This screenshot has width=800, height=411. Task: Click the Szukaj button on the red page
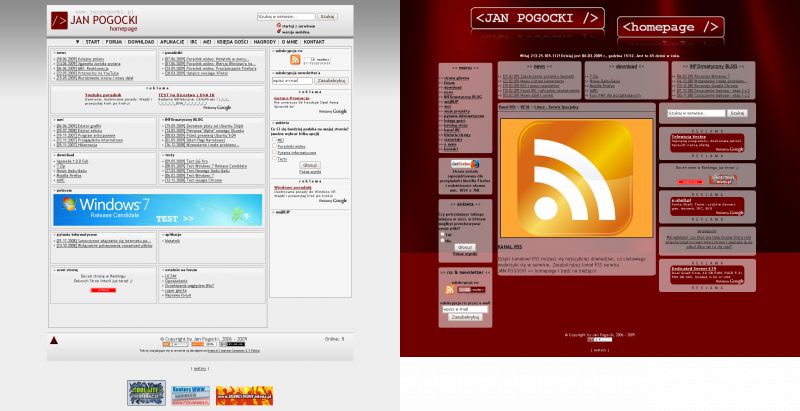[737, 113]
